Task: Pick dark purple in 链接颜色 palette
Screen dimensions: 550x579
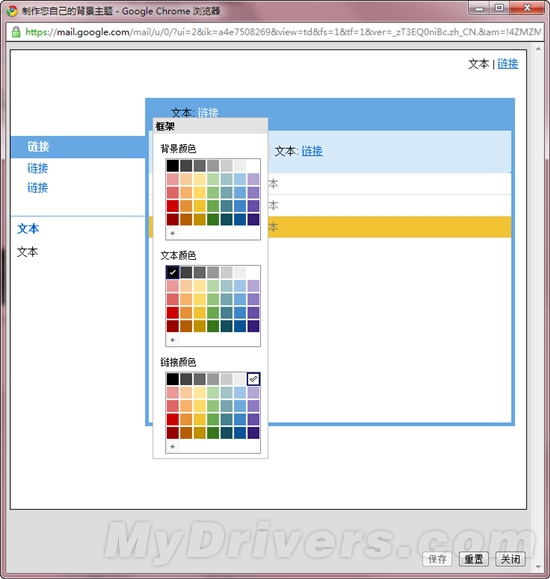Action: tap(253, 433)
